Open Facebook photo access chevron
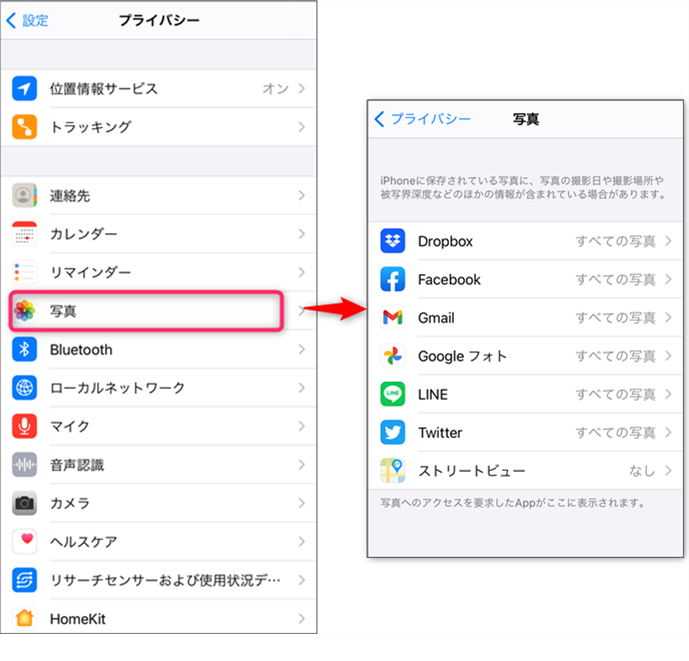The width and height of the screenshot is (689, 661). pyautogui.click(x=668, y=279)
